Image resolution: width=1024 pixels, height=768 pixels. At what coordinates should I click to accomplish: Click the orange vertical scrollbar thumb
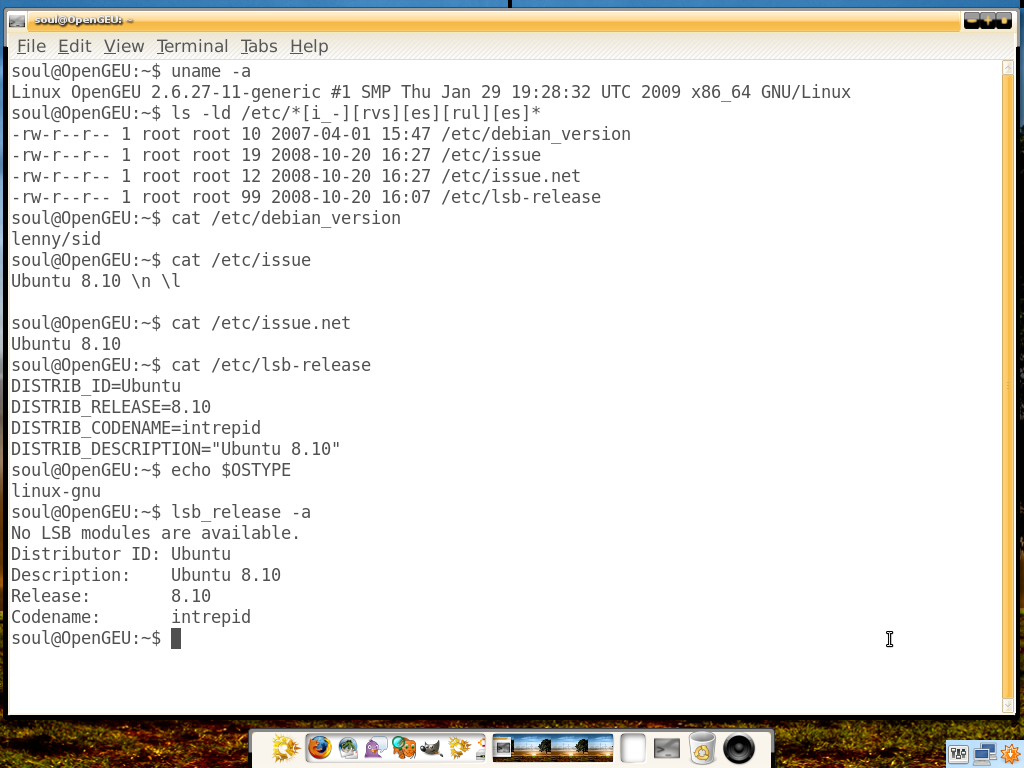coord(1008,385)
